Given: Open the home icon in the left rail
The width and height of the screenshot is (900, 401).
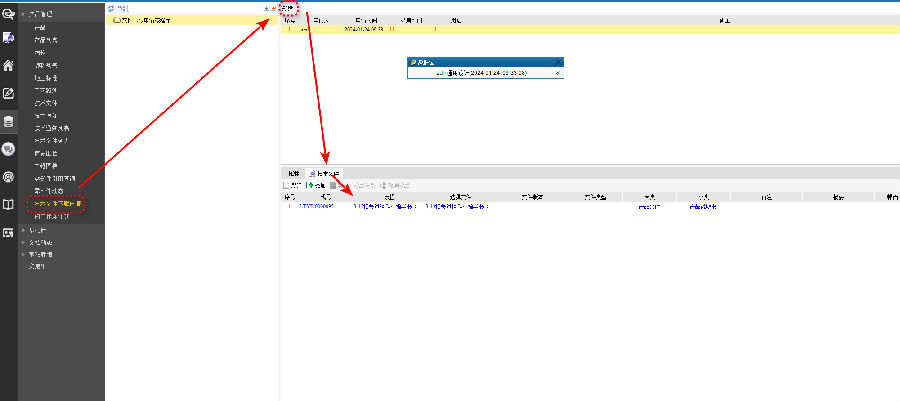Looking at the screenshot, I should tap(8, 65).
